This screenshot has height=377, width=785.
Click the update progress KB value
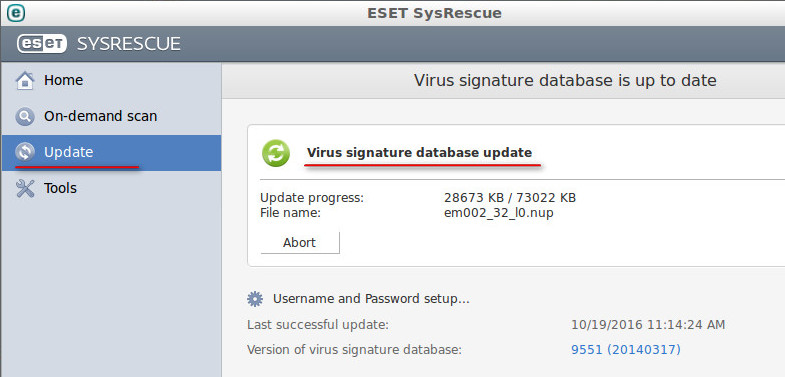point(510,198)
